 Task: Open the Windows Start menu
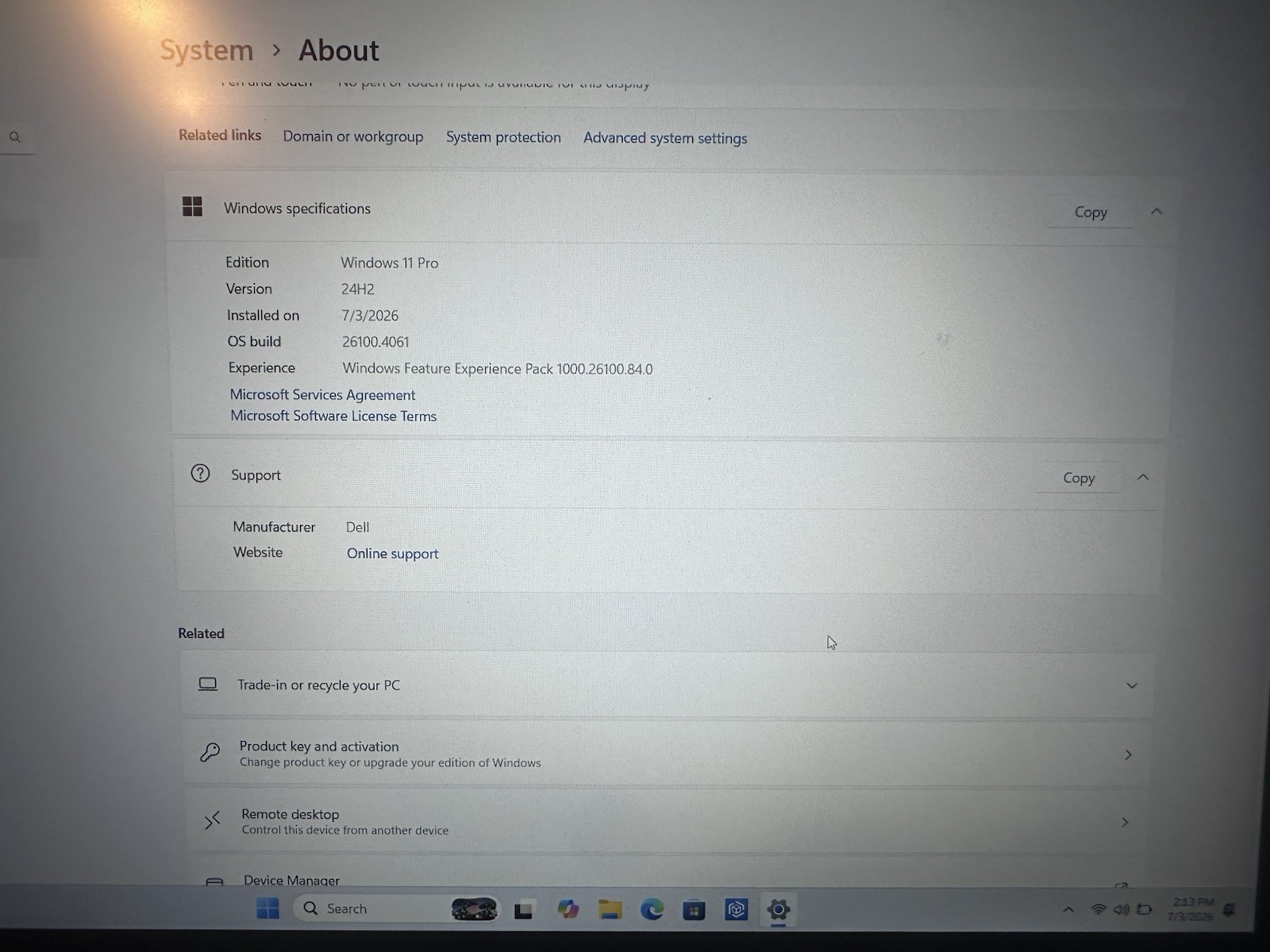pos(268,908)
